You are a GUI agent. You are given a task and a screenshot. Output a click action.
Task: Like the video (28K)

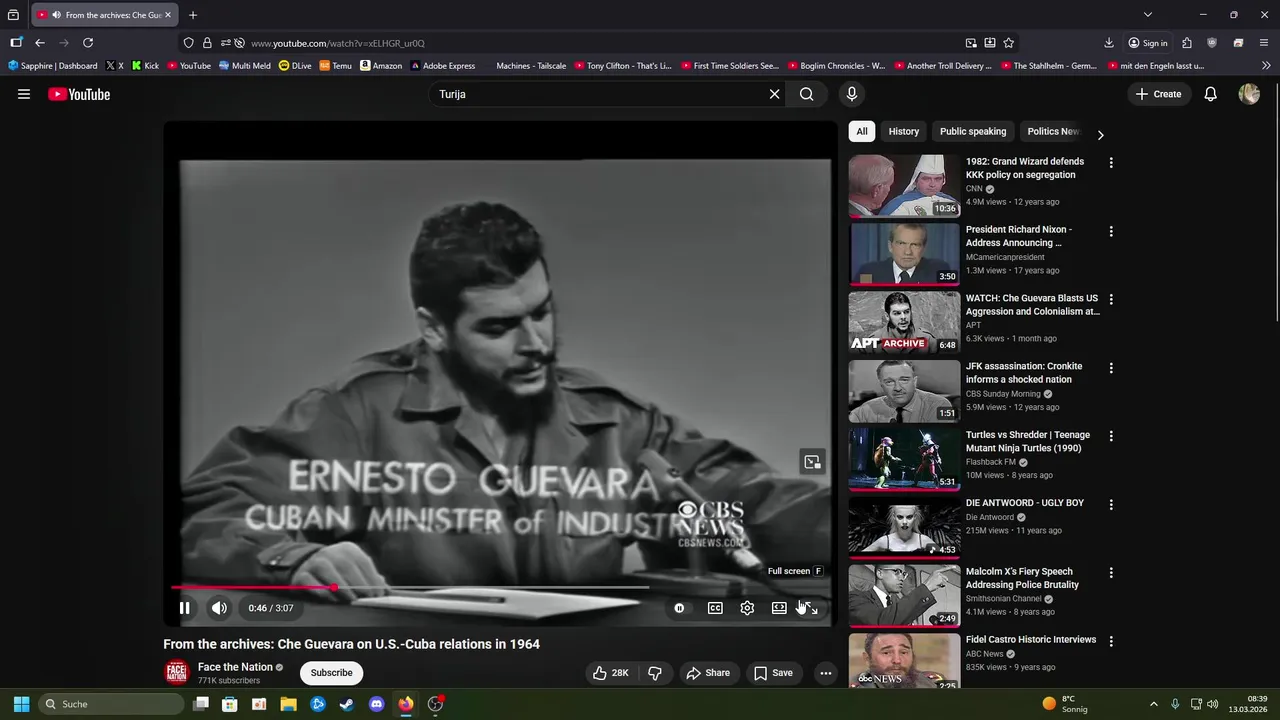(x=611, y=673)
